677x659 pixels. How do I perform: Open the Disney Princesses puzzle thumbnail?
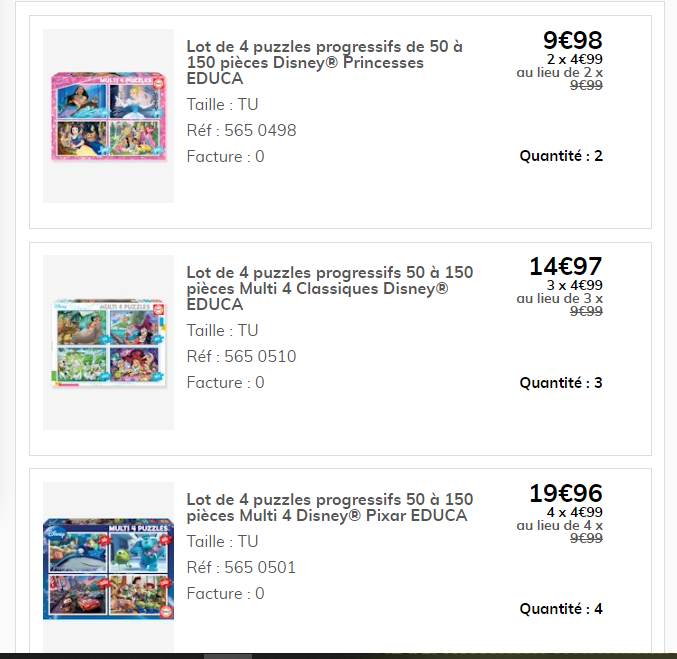tap(108, 116)
